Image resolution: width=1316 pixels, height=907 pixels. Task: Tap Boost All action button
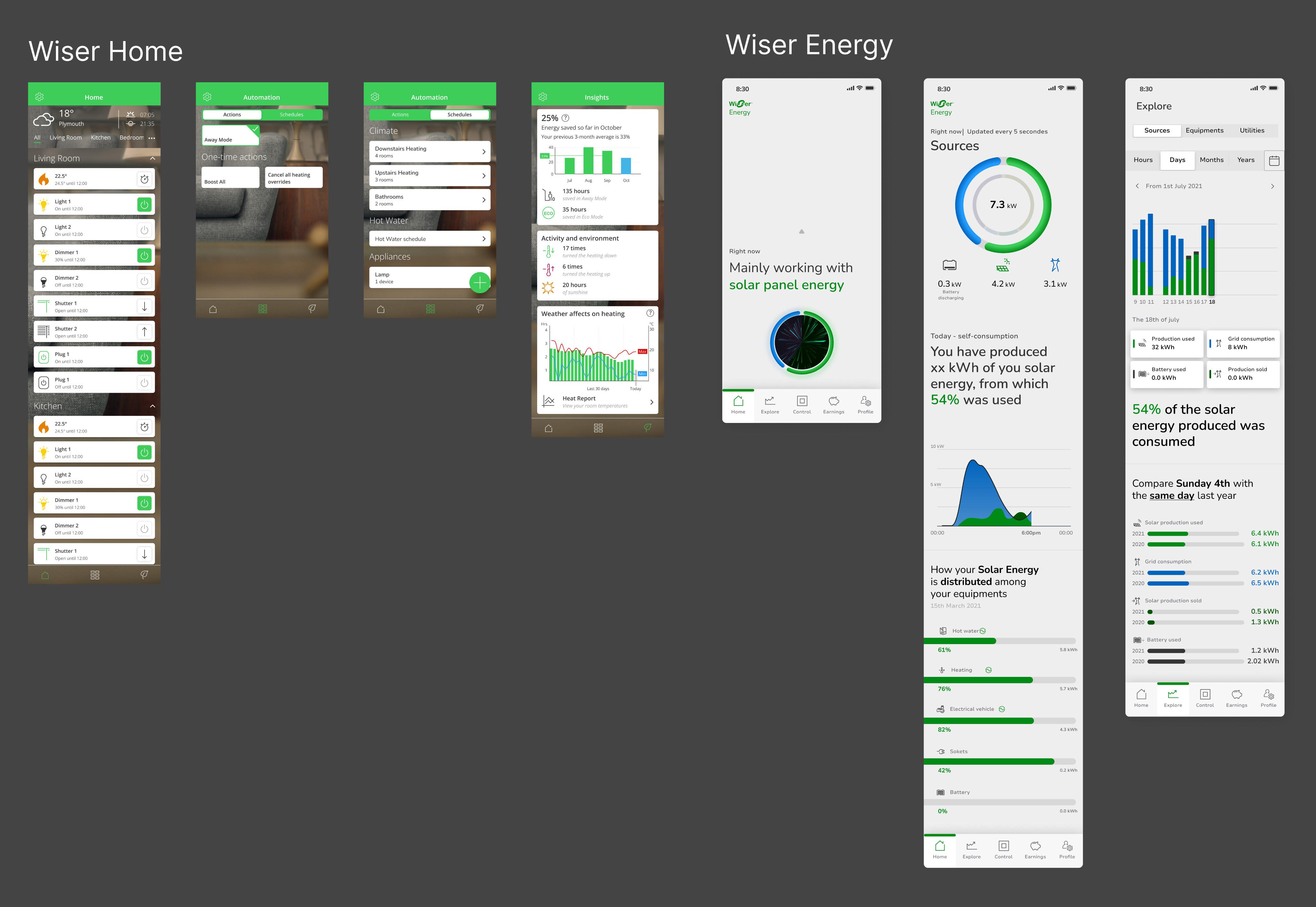[231, 177]
